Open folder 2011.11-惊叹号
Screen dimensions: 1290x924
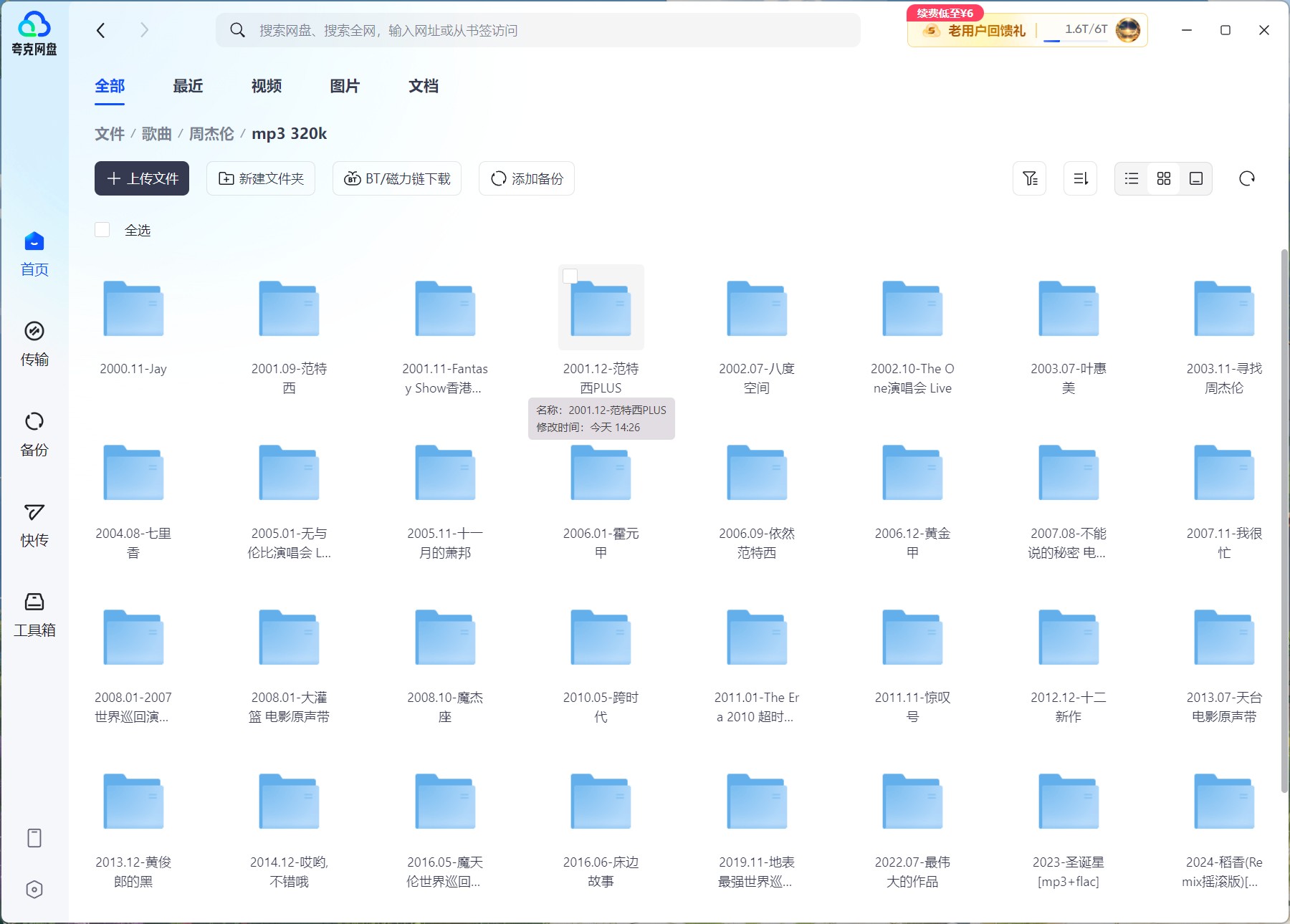coord(912,637)
